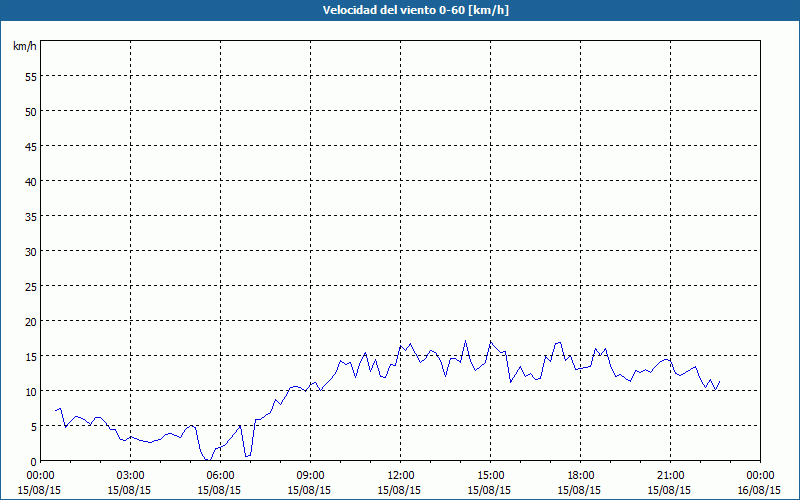Click the wind speed peak near 14:00

(465, 340)
